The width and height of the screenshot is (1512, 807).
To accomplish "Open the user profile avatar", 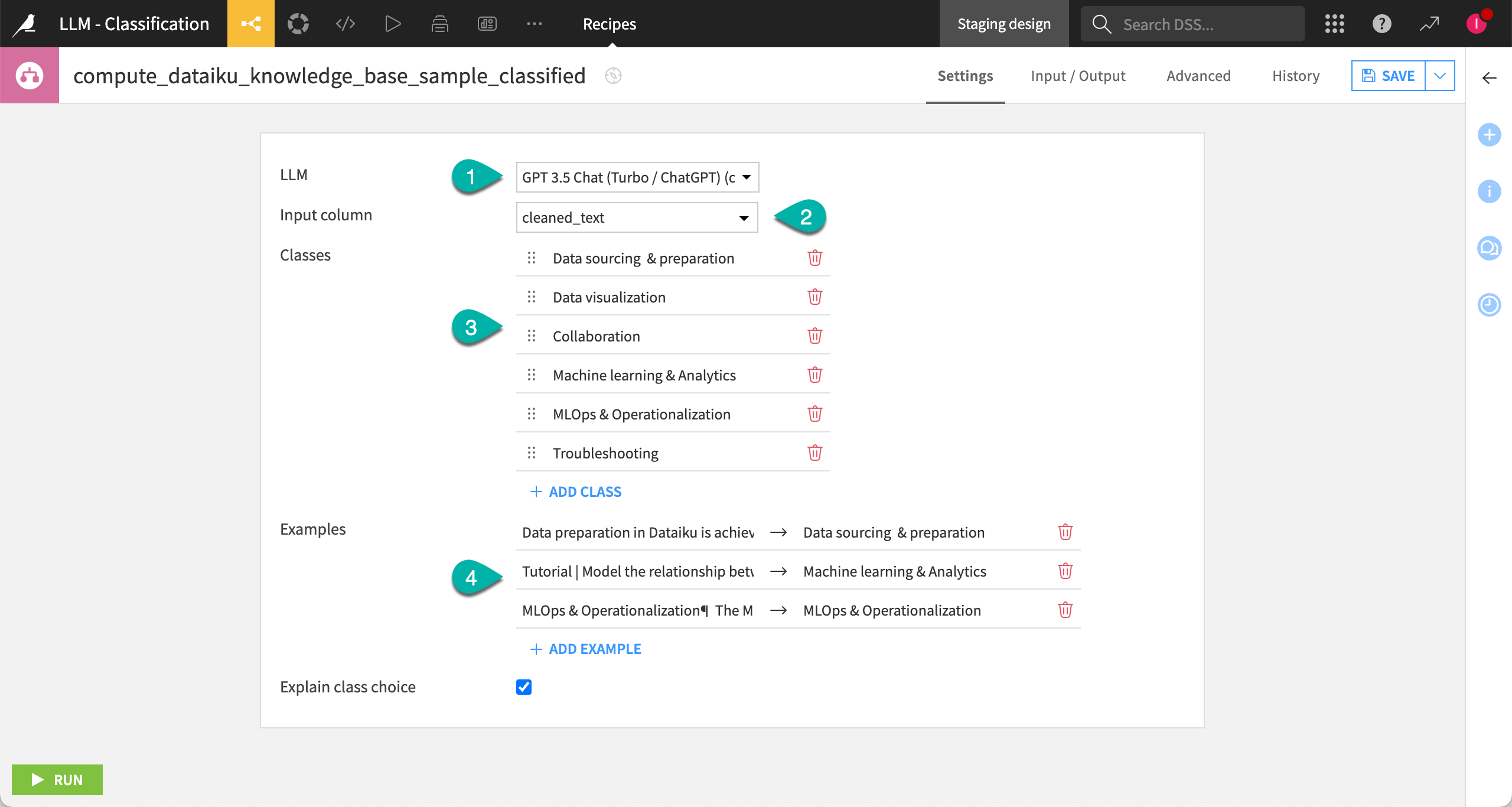I will click(x=1477, y=24).
